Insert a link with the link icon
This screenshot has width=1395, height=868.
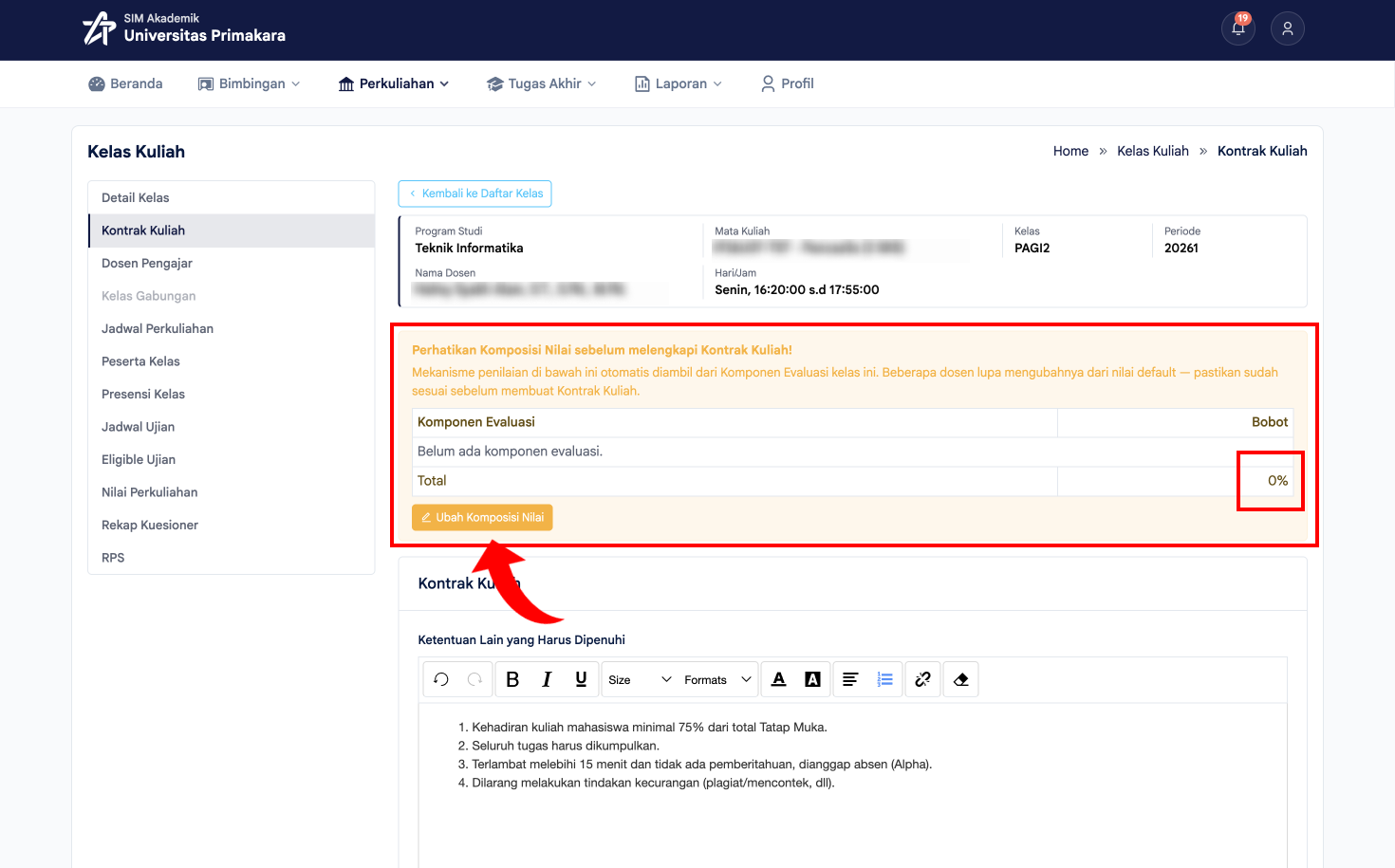pyautogui.click(x=922, y=679)
